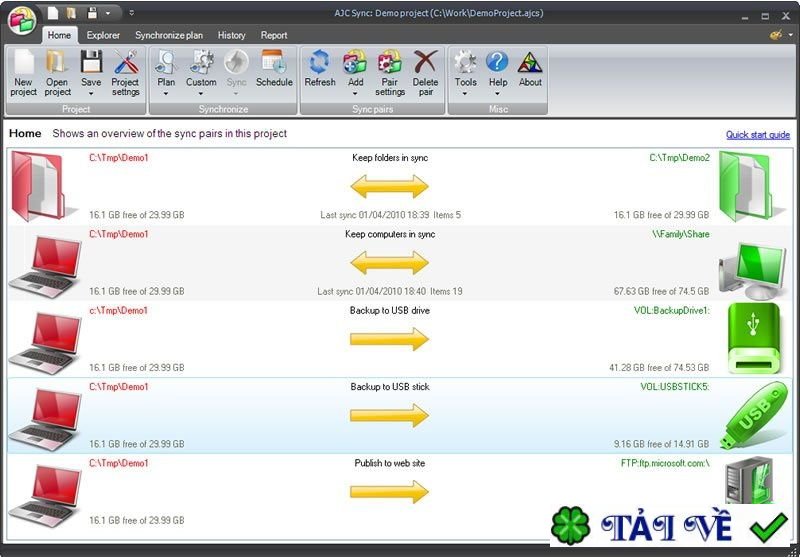The height and width of the screenshot is (557, 800).
Task: Click the red laptop icon in Backup to USB drive row
Action: coord(45,343)
